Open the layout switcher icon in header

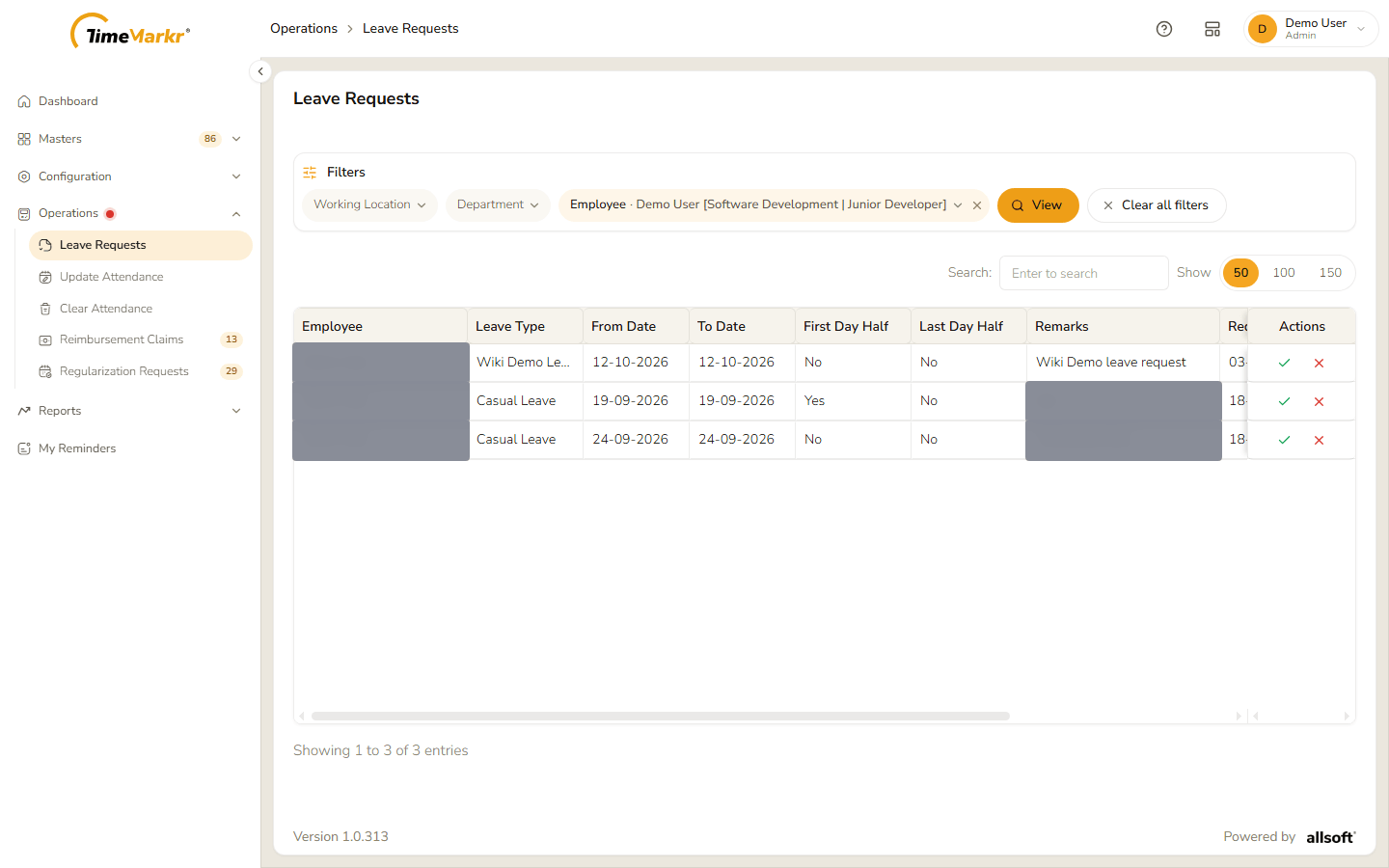click(1212, 29)
